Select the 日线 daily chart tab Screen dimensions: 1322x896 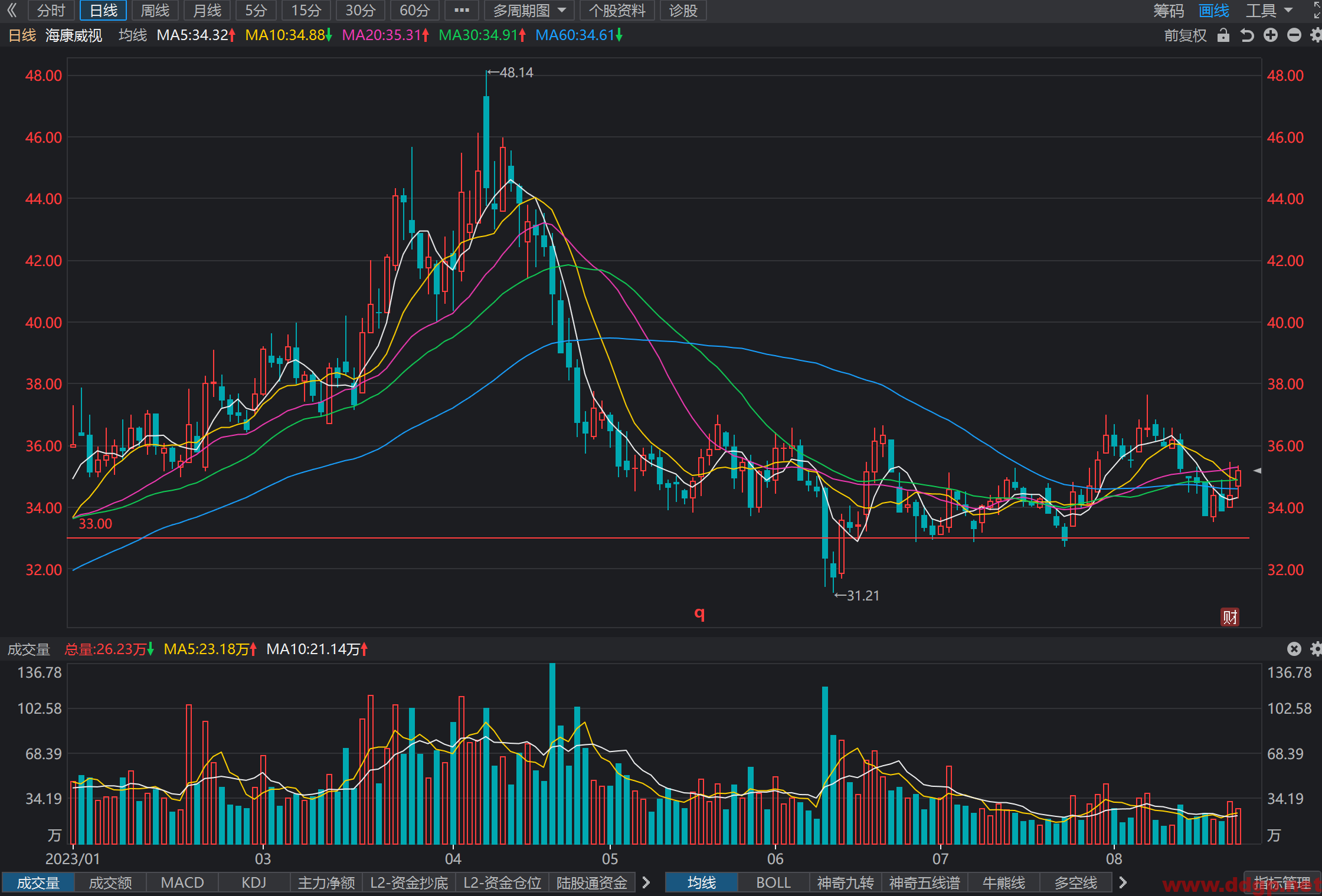(x=103, y=10)
